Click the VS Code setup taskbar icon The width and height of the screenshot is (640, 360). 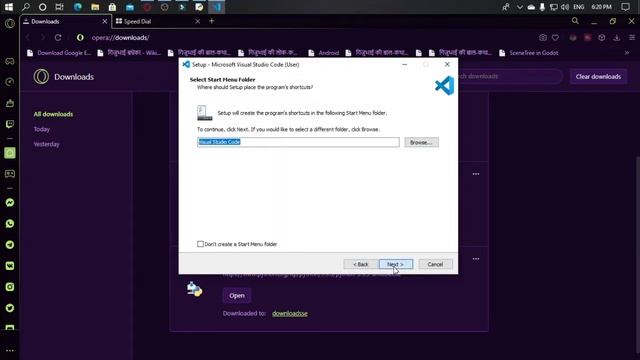click(x=217, y=7)
